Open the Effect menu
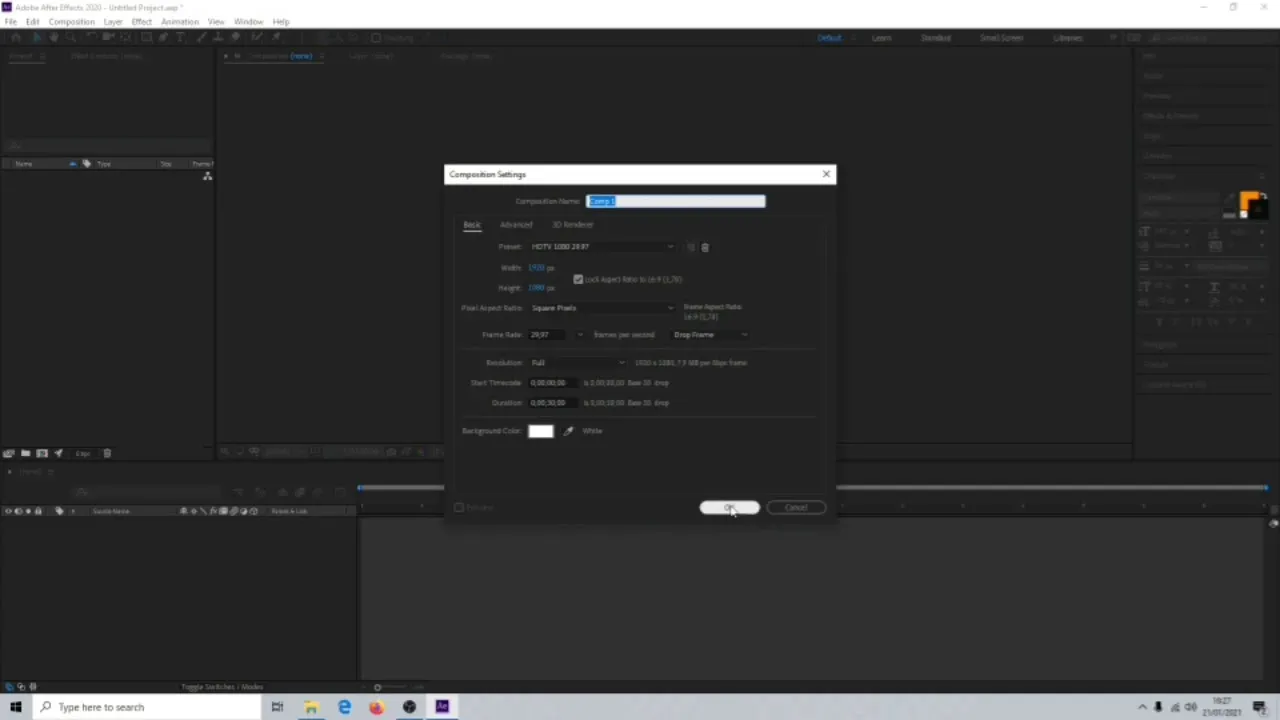 click(x=142, y=21)
